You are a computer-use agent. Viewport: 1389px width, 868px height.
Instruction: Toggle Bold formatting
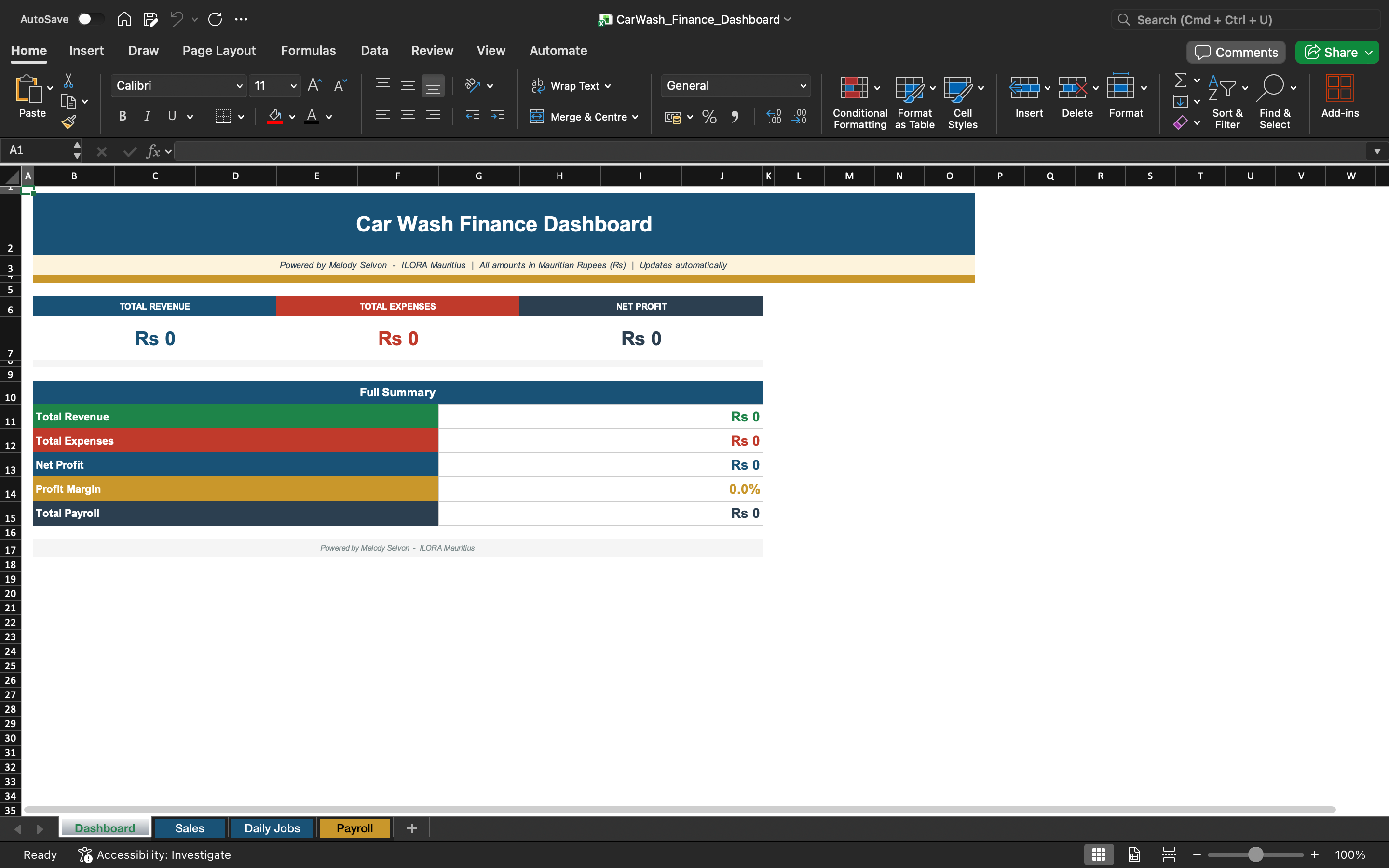122,117
